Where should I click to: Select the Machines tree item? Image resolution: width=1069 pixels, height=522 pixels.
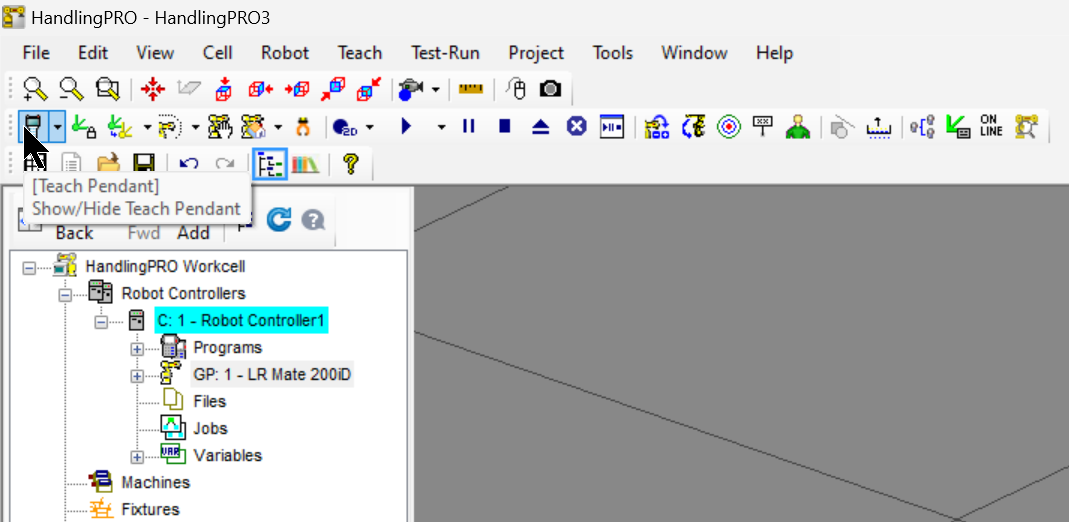pos(155,482)
